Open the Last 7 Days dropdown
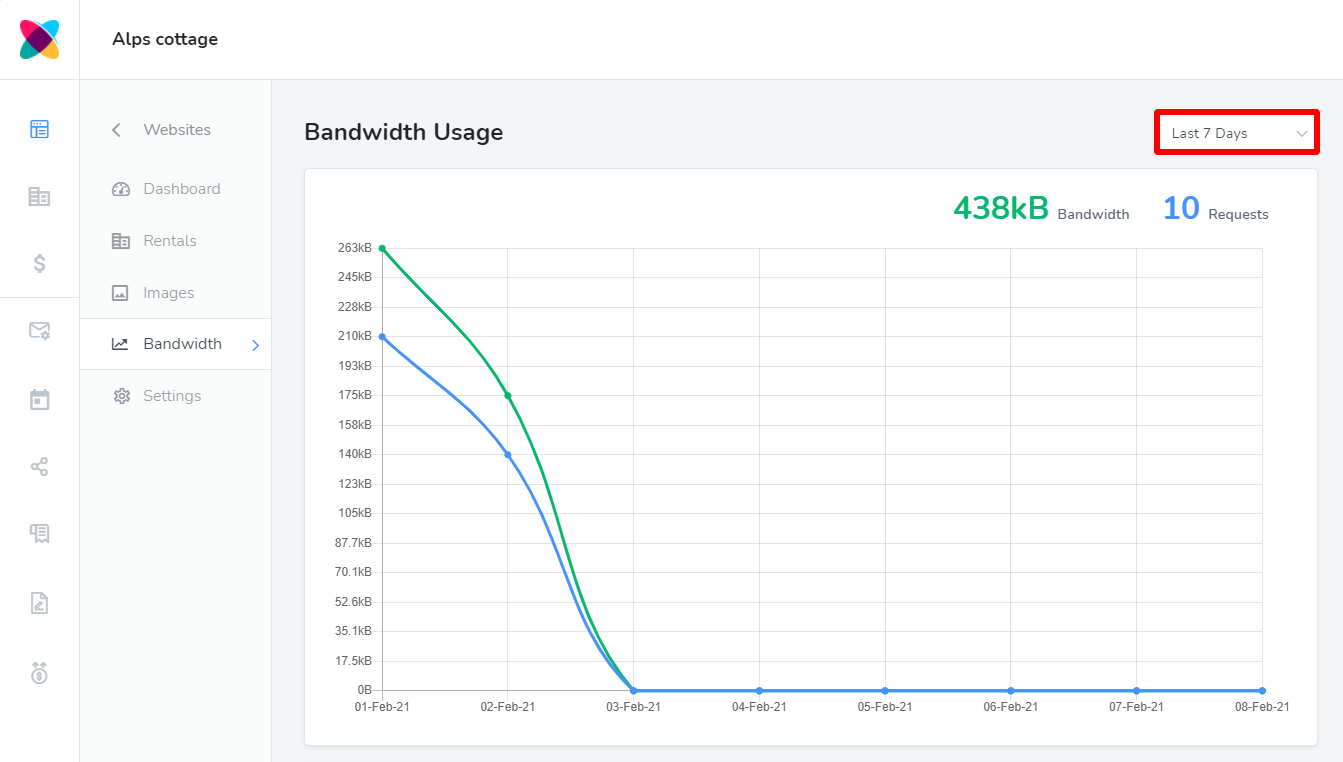 1236,131
